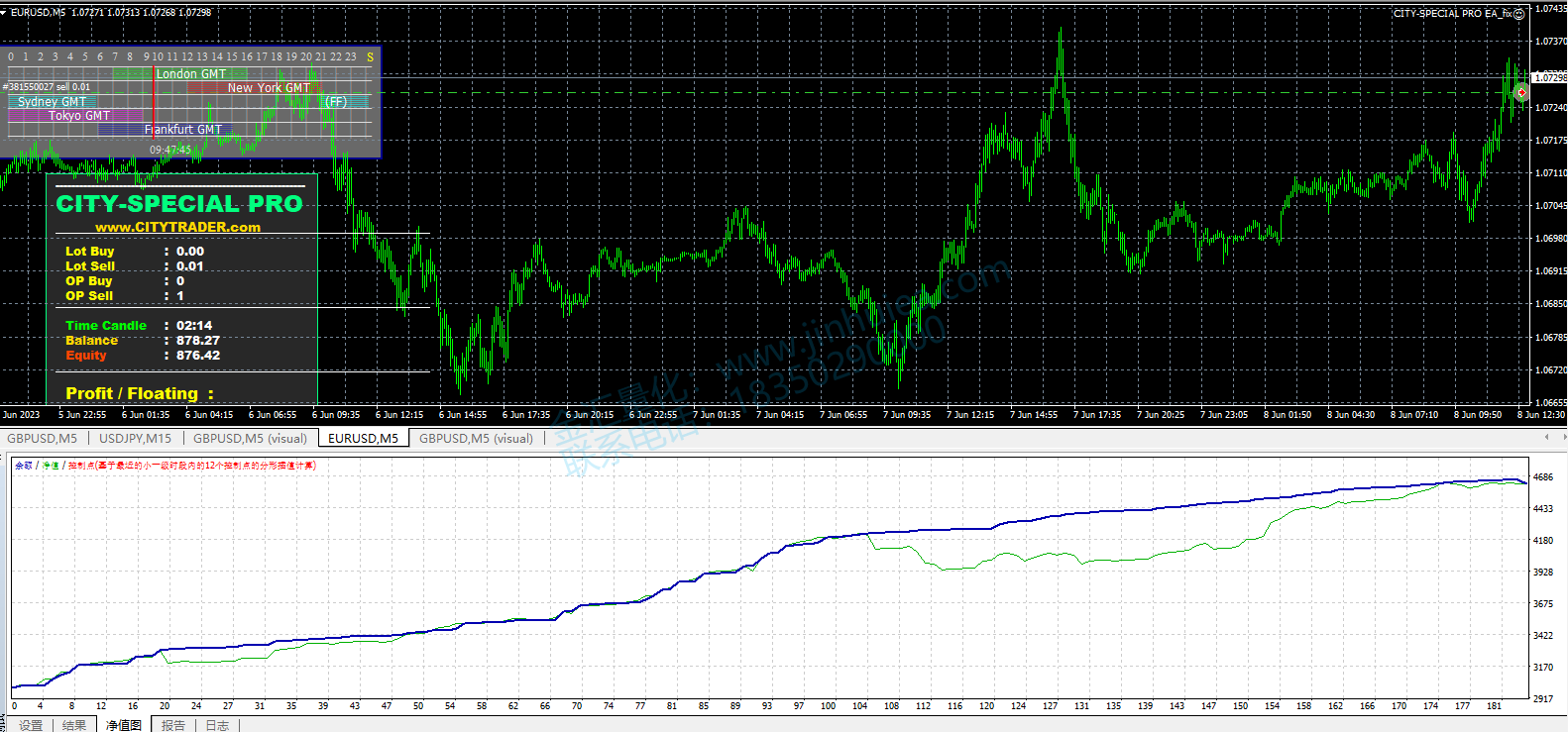
Task: Click price axis label 1.06980
Action: (1550, 239)
